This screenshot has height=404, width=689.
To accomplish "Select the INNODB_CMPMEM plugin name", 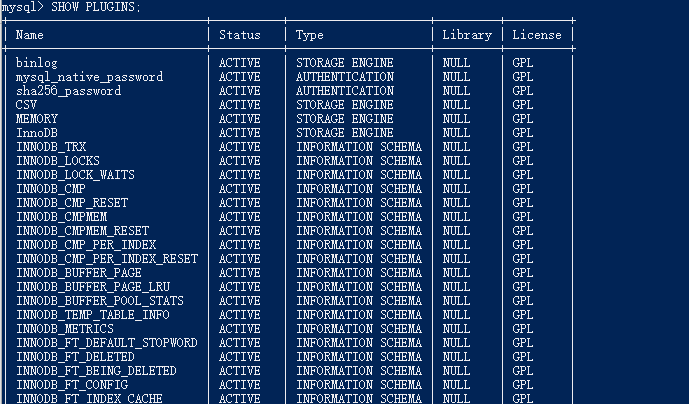I will (x=62, y=218).
